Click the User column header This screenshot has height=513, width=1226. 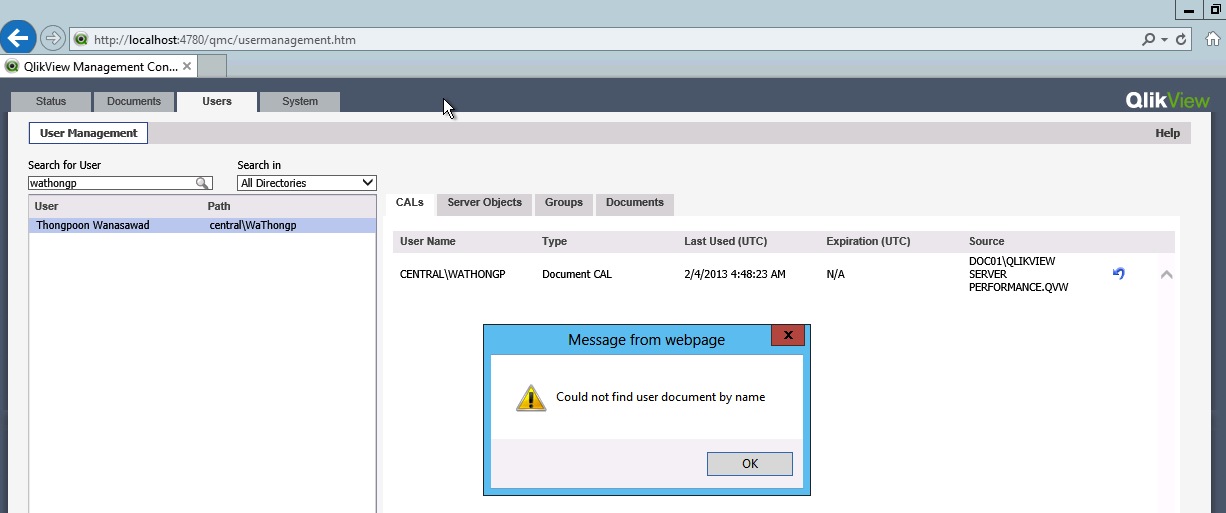tap(47, 206)
